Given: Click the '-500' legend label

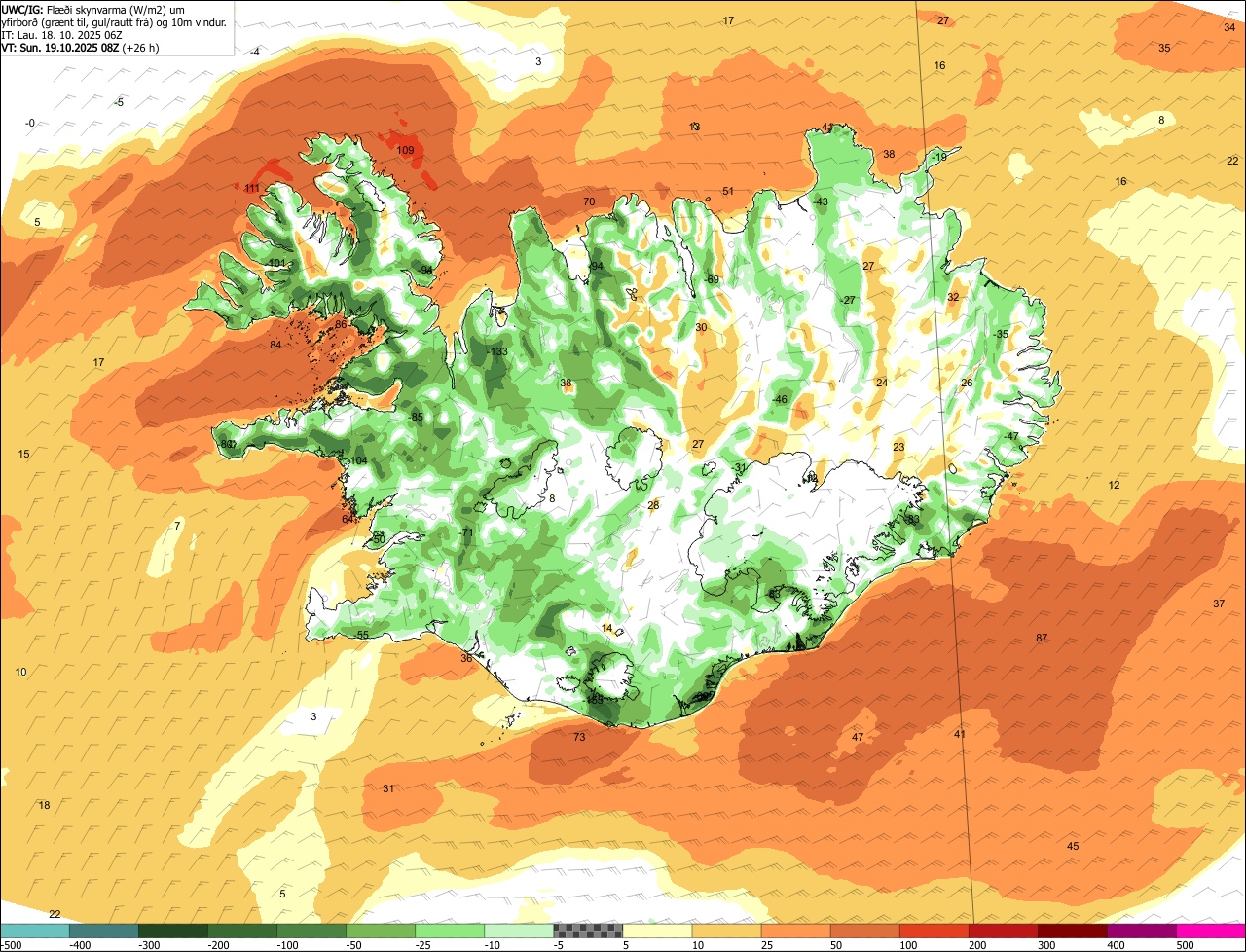Looking at the screenshot, I should point(11,945).
